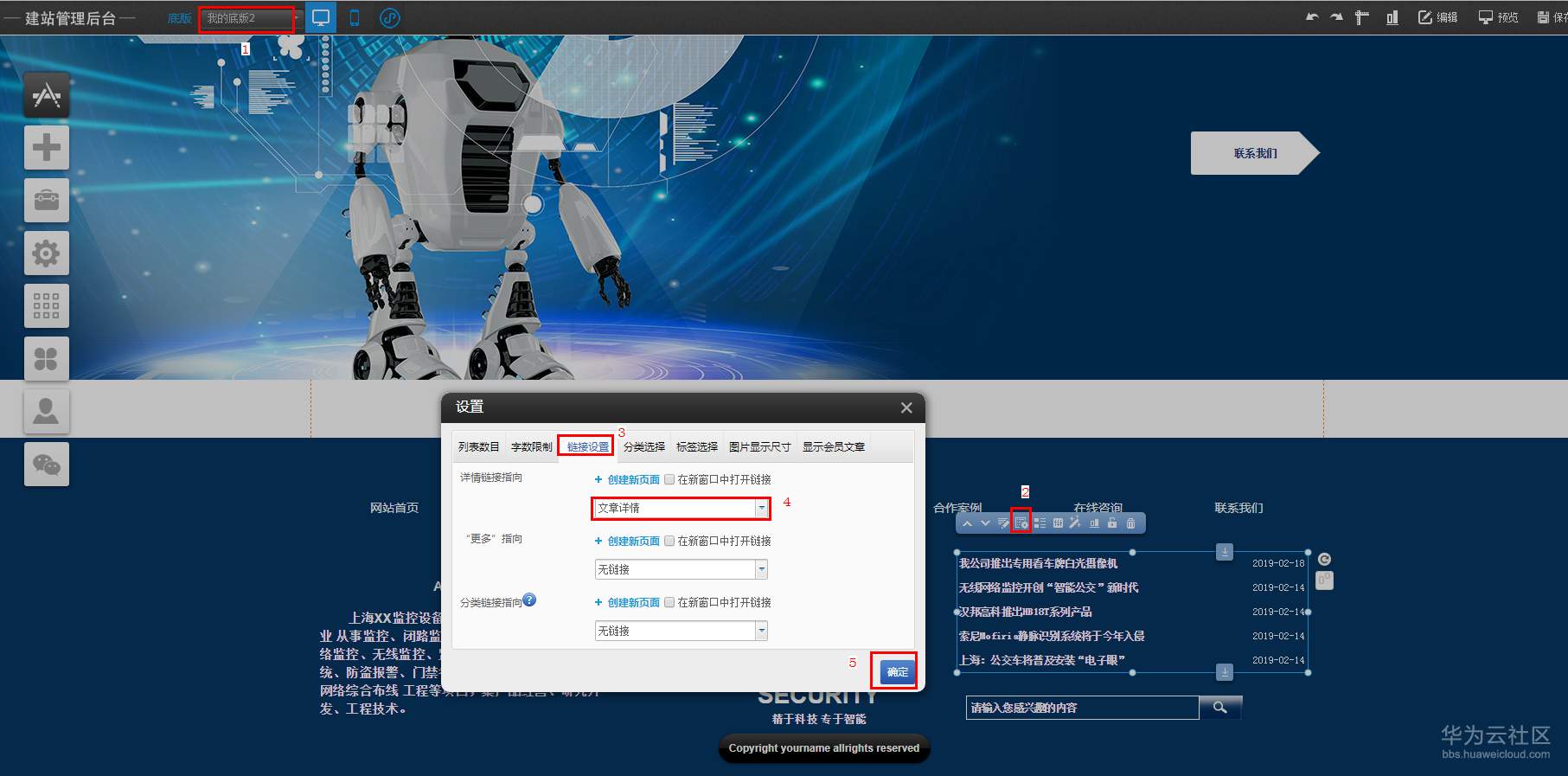
Task: Open the toolbox briefcase sidebar icon
Action: coord(47,200)
